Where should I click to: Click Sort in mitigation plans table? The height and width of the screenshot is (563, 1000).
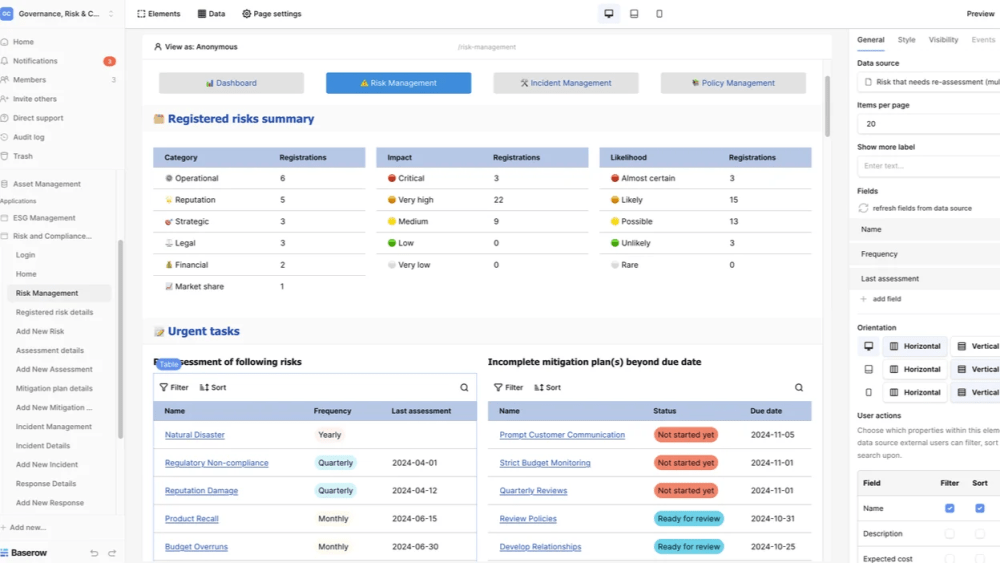(547, 388)
